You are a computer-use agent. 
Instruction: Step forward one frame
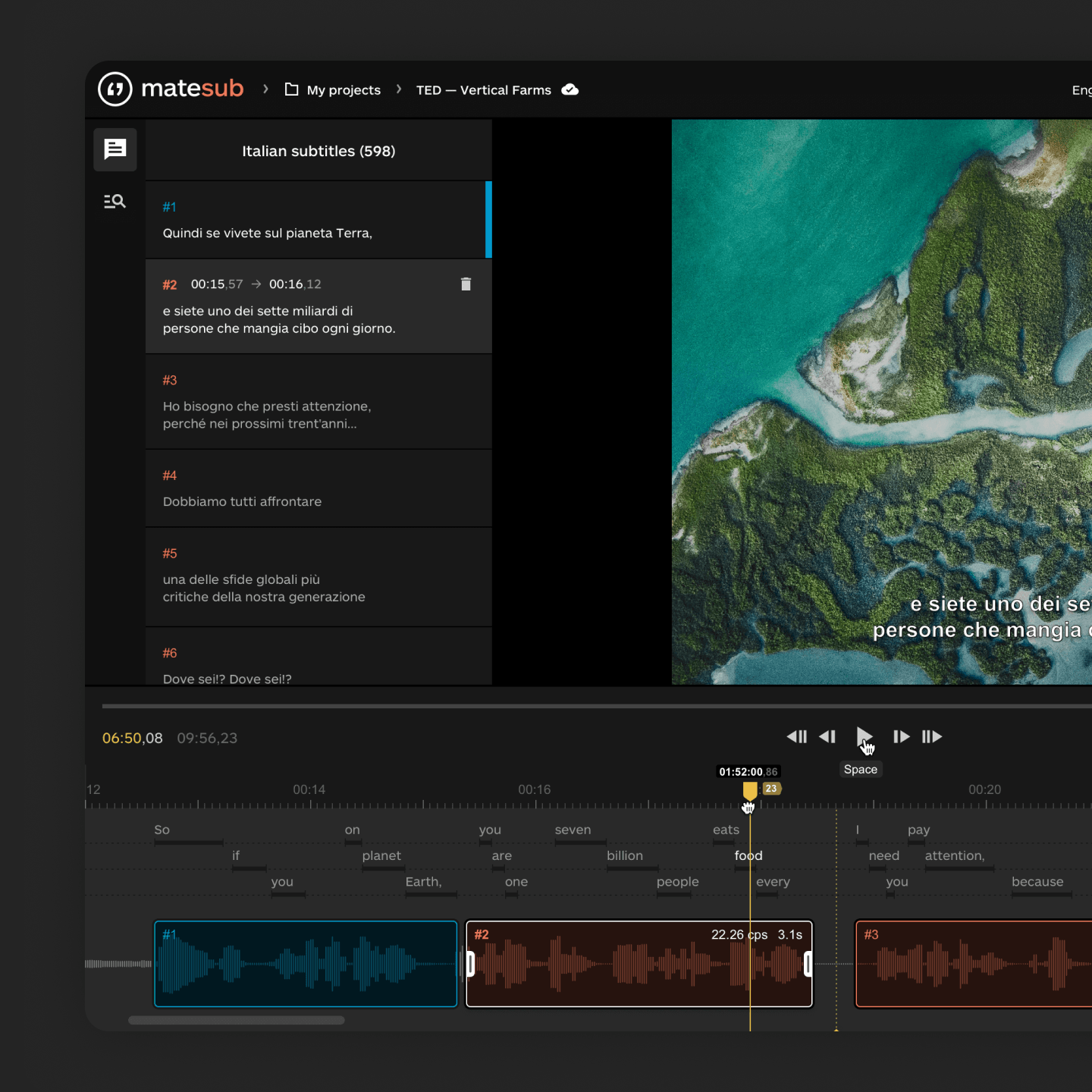[x=901, y=736]
